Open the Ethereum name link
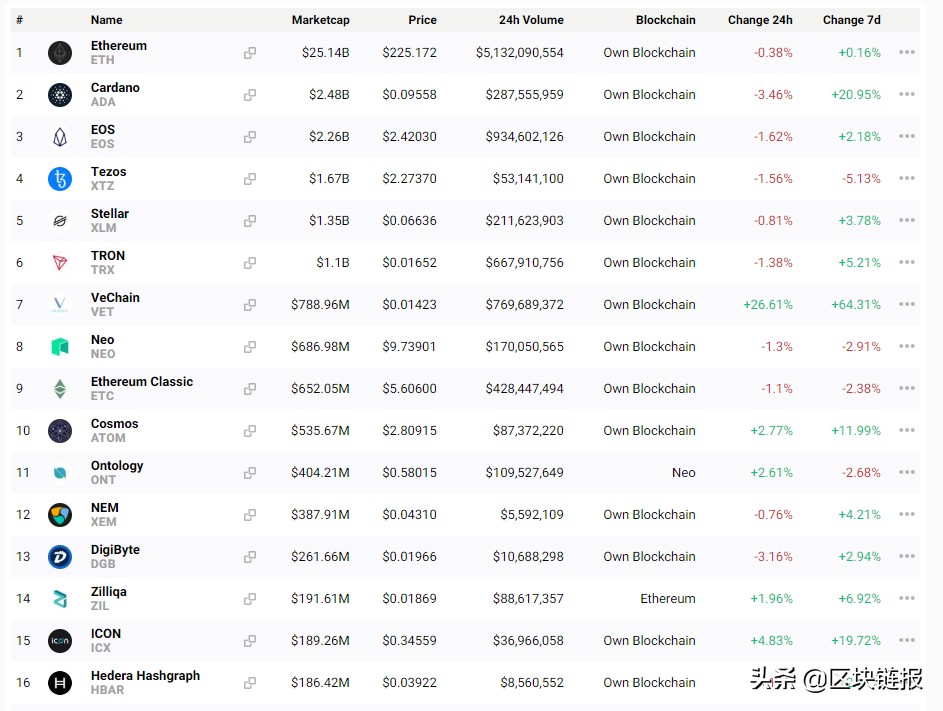This screenshot has height=711, width=943. pyautogui.click(x=118, y=46)
